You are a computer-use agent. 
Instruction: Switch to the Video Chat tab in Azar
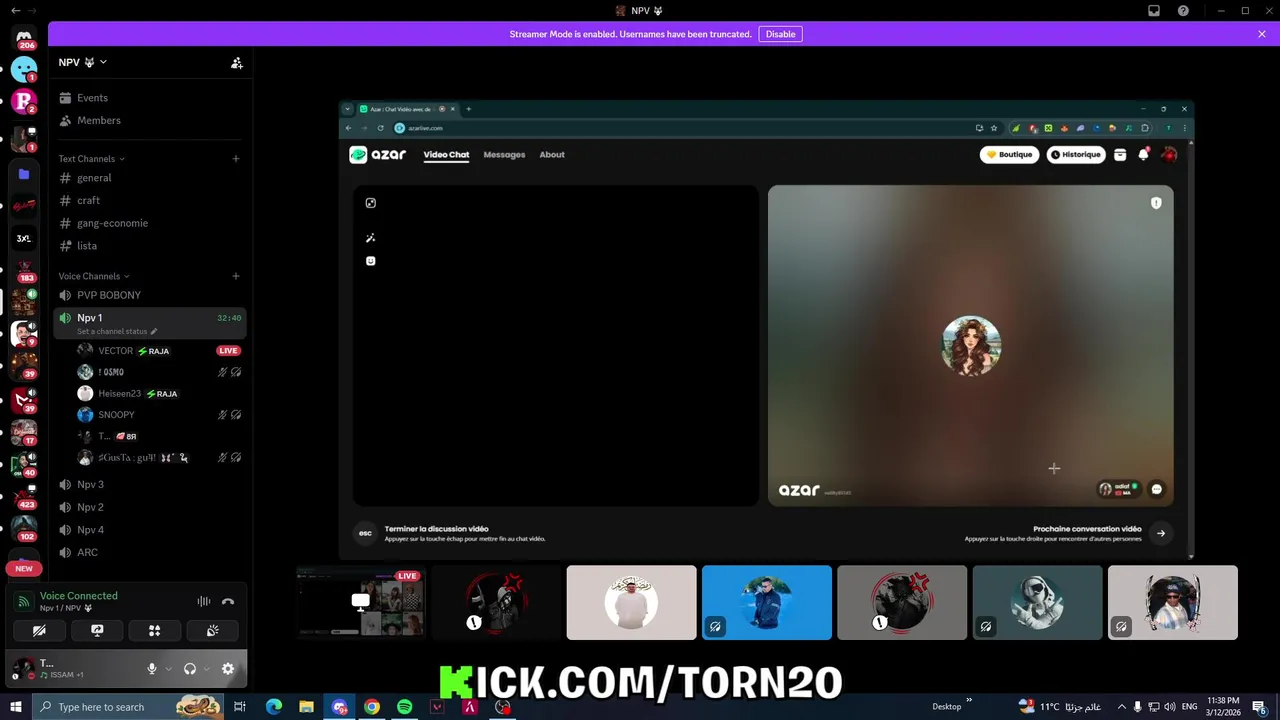tap(446, 155)
